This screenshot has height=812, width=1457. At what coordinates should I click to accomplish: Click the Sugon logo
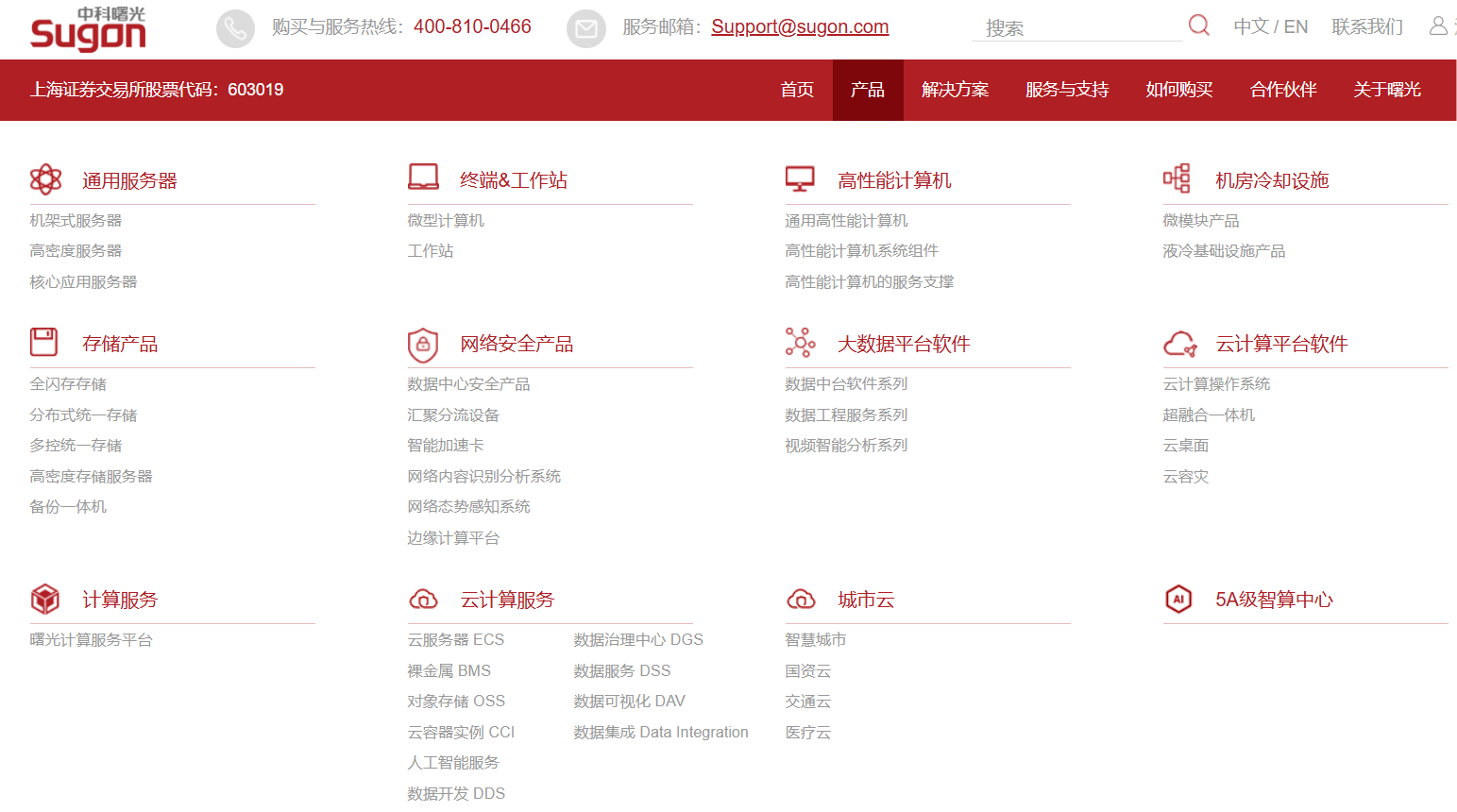coord(89,28)
